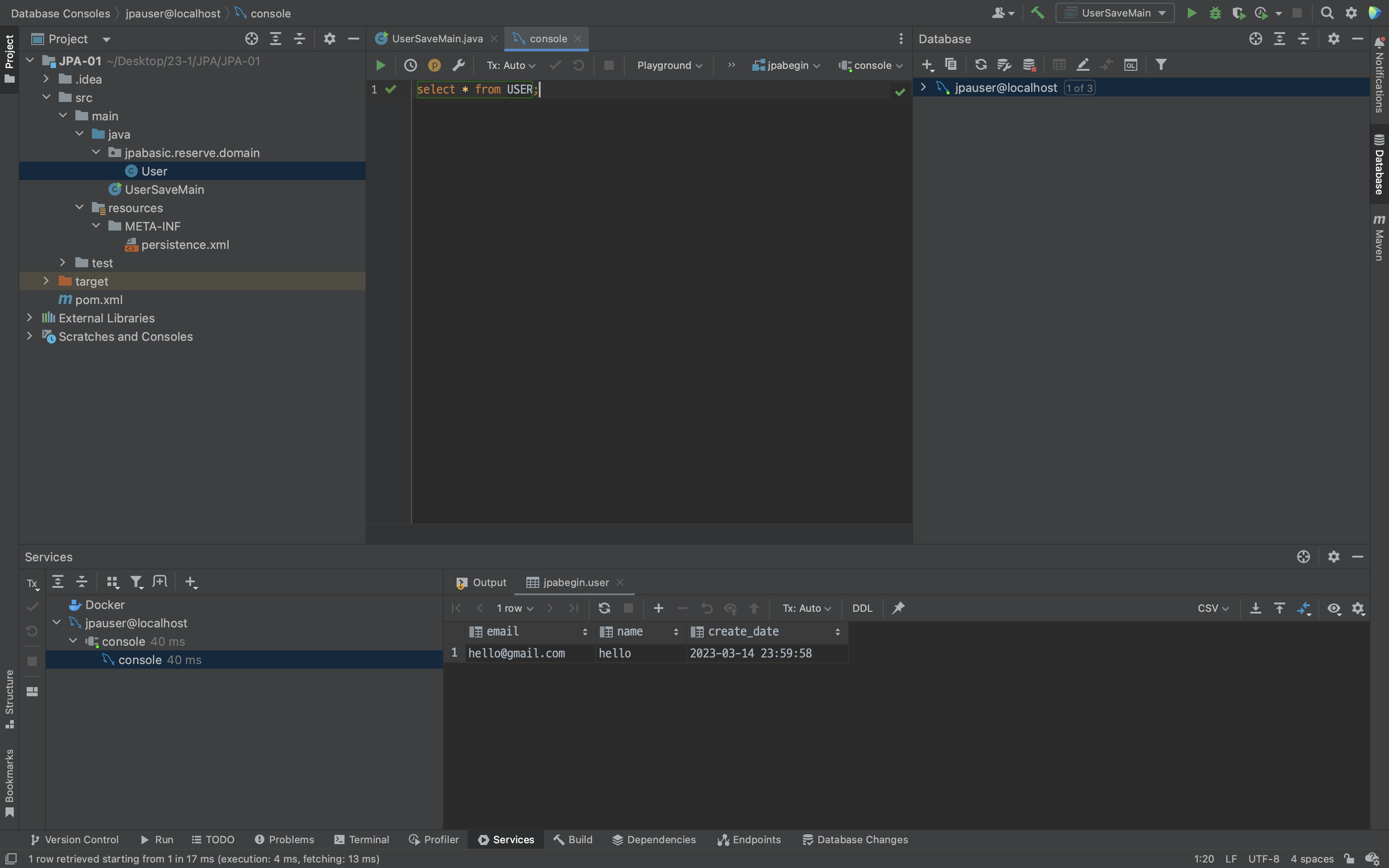Click the Build project hammer icon
Image resolution: width=1389 pixels, height=868 pixels.
1037,13
